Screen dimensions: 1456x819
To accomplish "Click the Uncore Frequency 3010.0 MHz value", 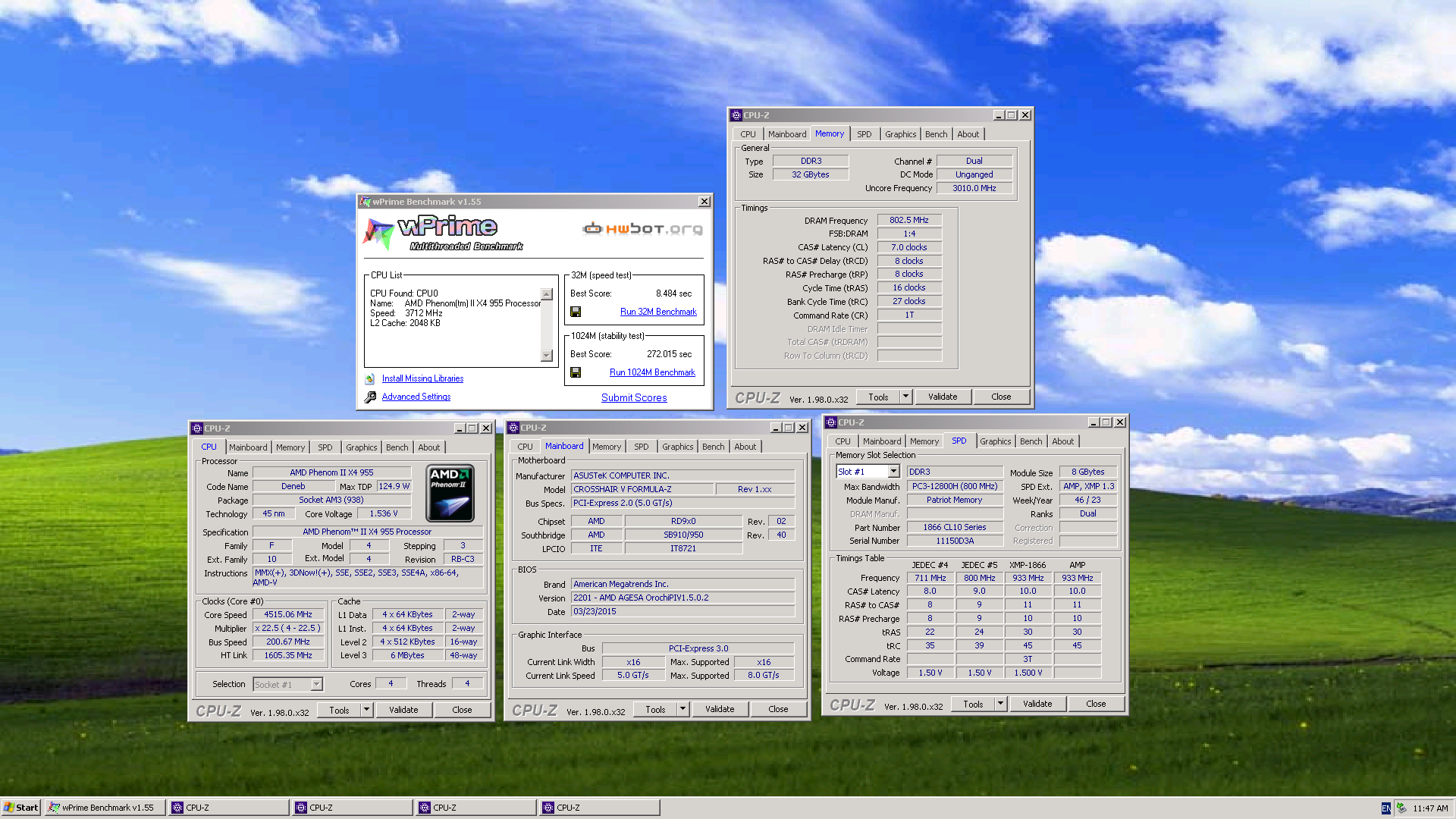I will pos(974,188).
